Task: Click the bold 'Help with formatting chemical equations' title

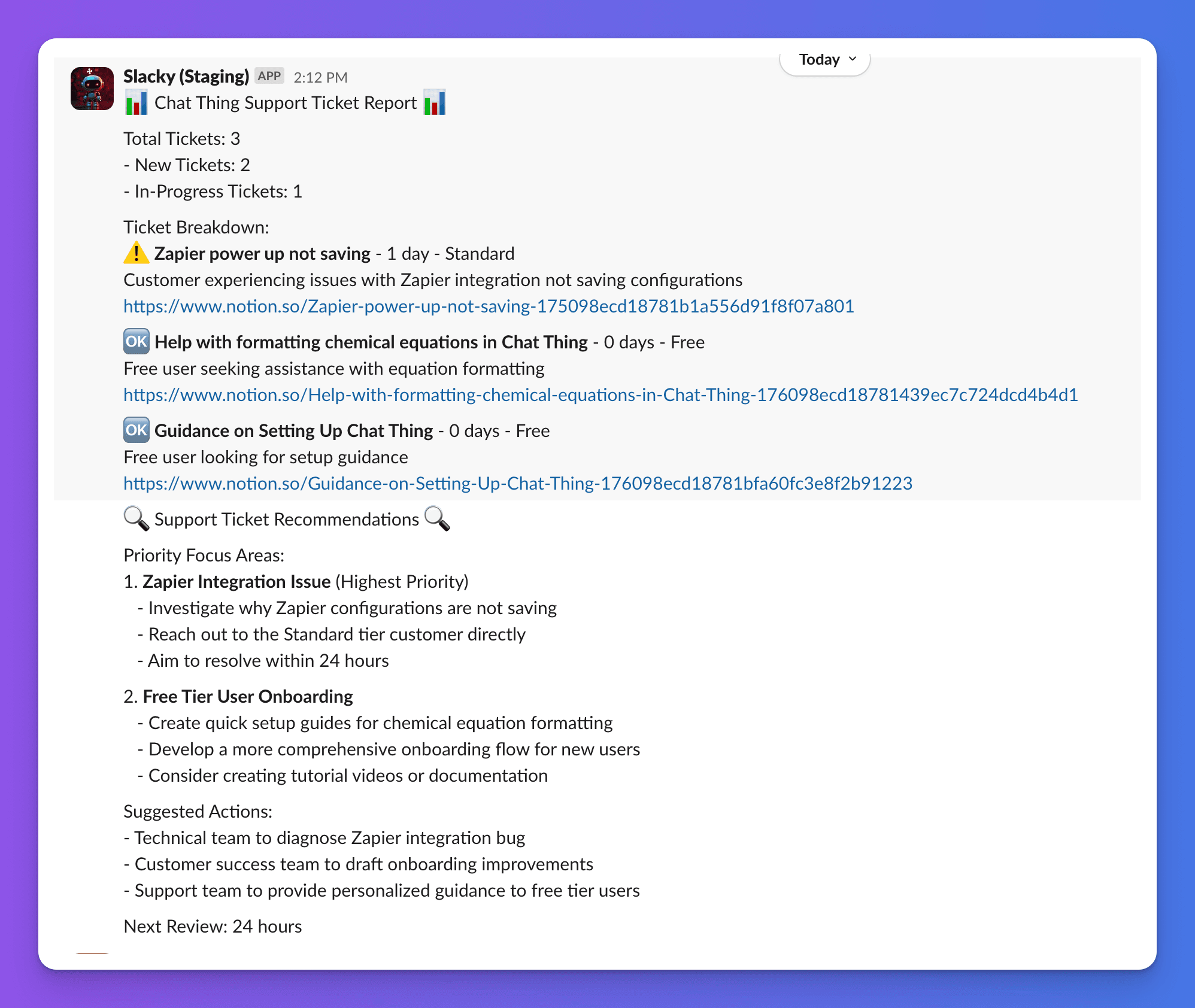Action: click(371, 342)
